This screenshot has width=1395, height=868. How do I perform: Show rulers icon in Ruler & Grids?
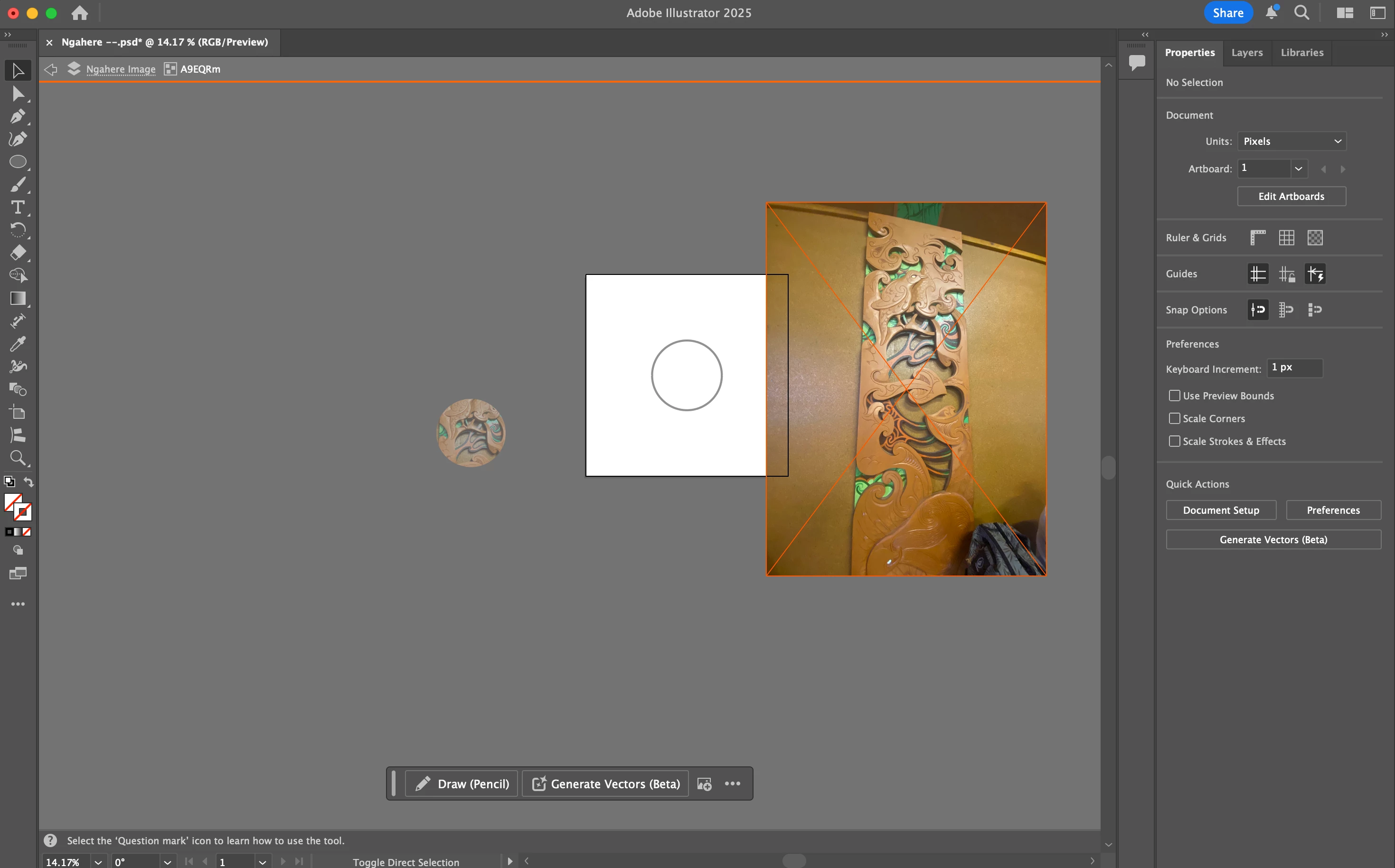1257,238
